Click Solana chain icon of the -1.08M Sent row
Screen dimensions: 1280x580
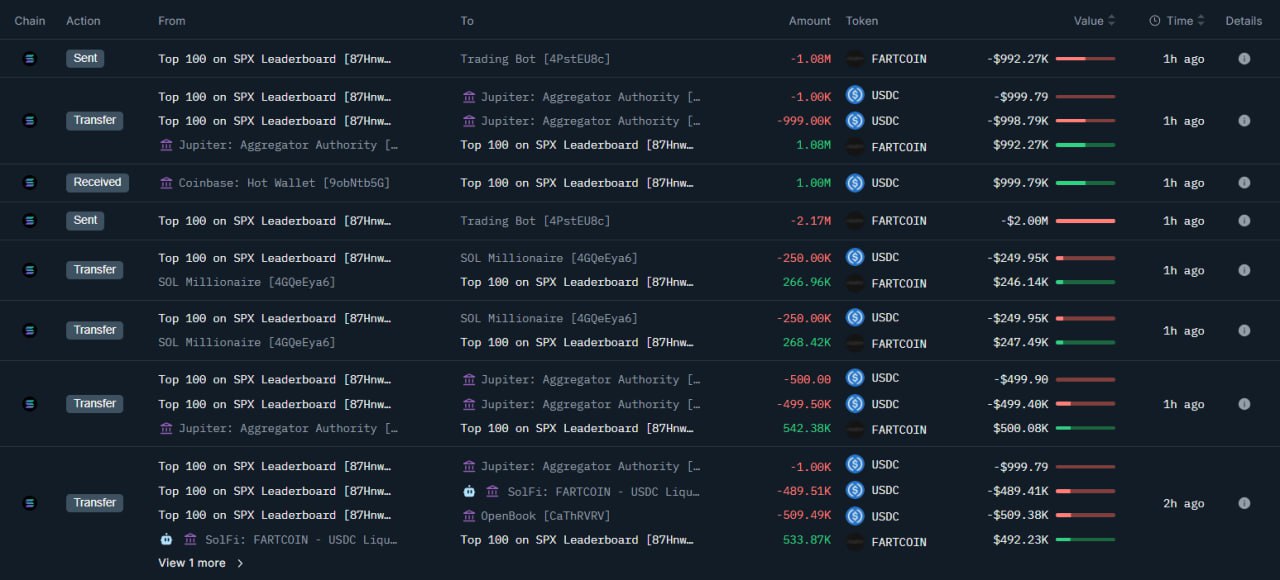click(x=29, y=59)
